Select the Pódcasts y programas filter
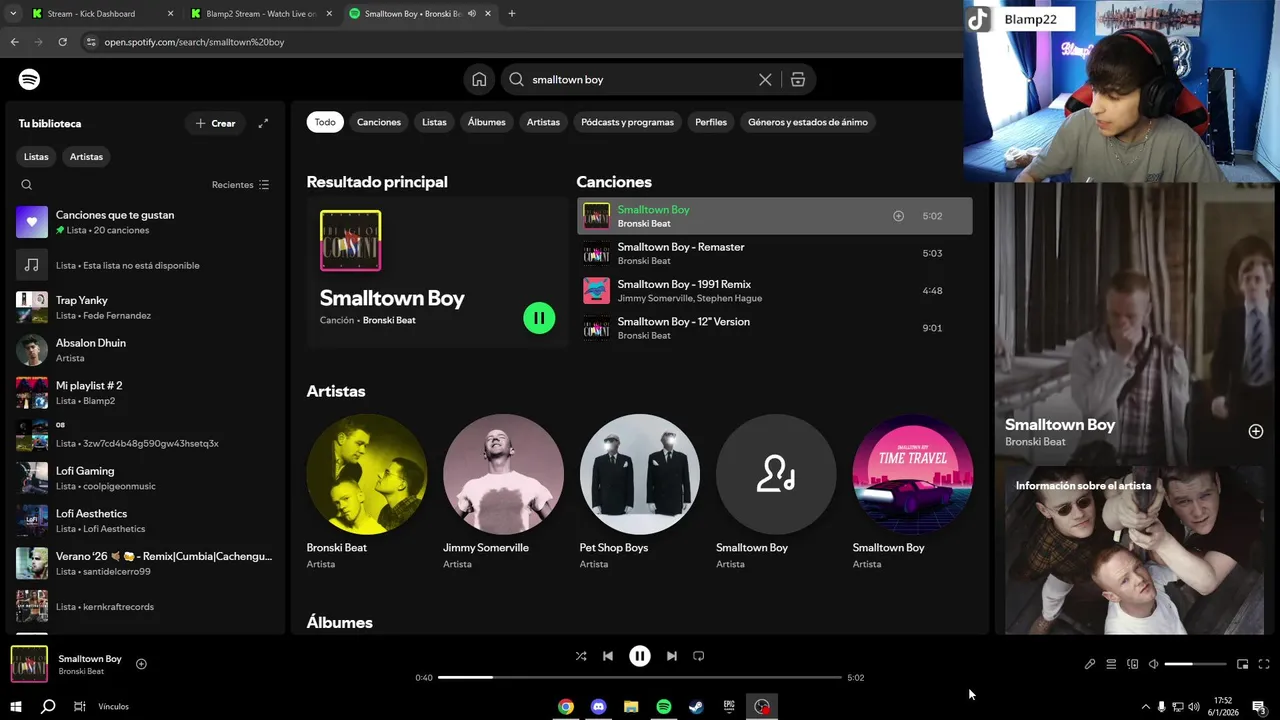Image resolution: width=1280 pixels, height=720 pixels. (x=627, y=122)
